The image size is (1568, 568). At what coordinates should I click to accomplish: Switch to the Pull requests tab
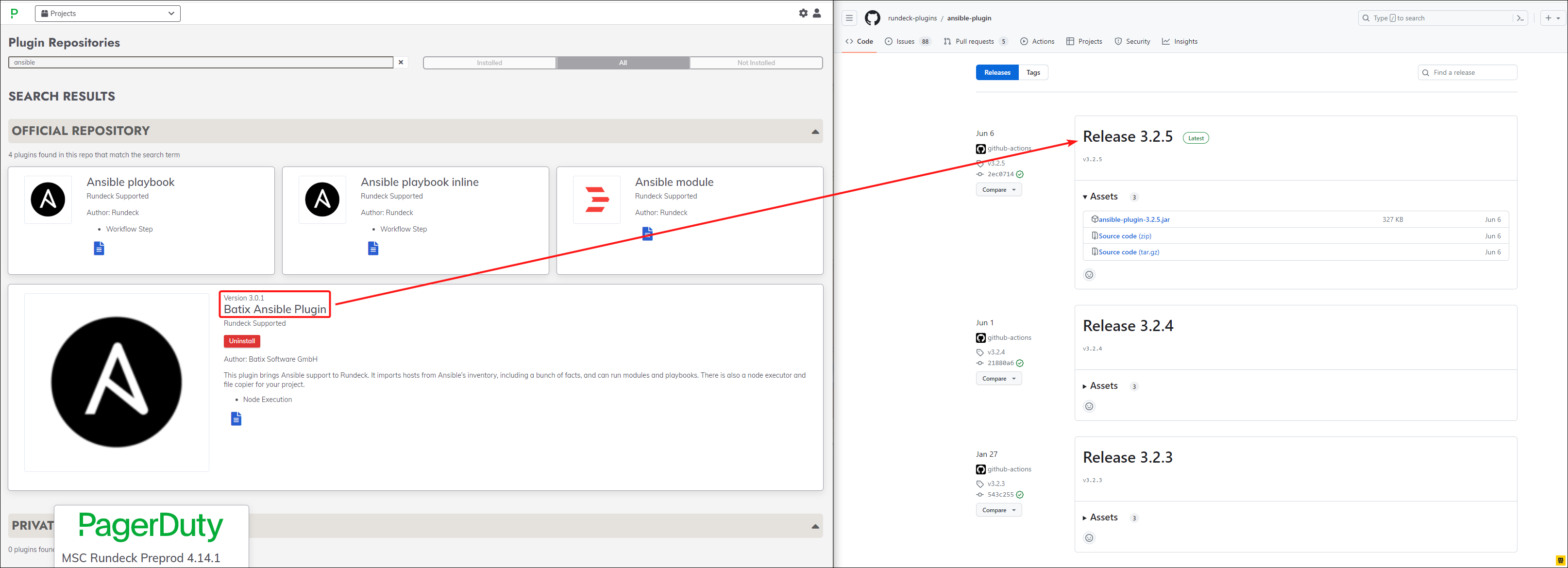click(x=976, y=41)
